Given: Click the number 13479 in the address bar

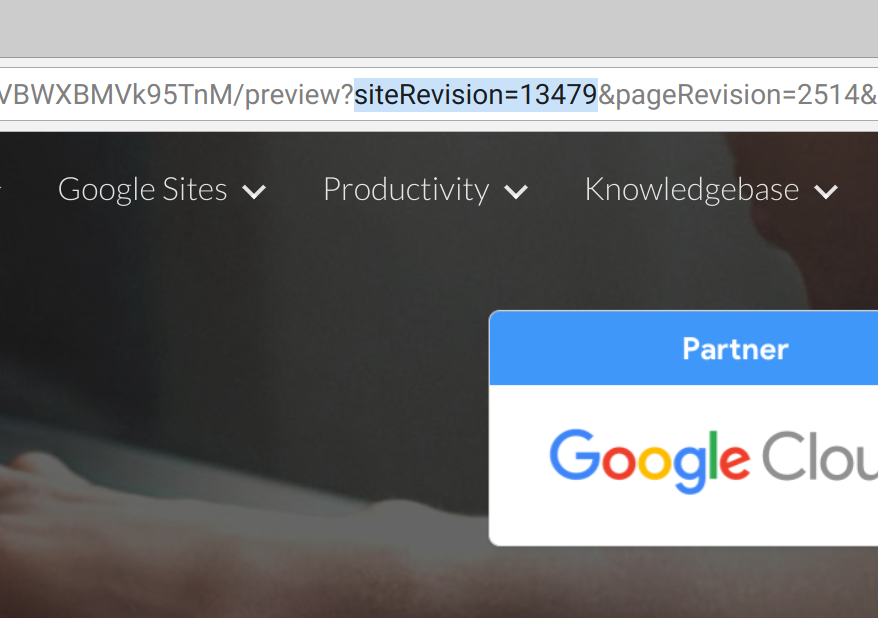Looking at the screenshot, I should click(x=559, y=95).
